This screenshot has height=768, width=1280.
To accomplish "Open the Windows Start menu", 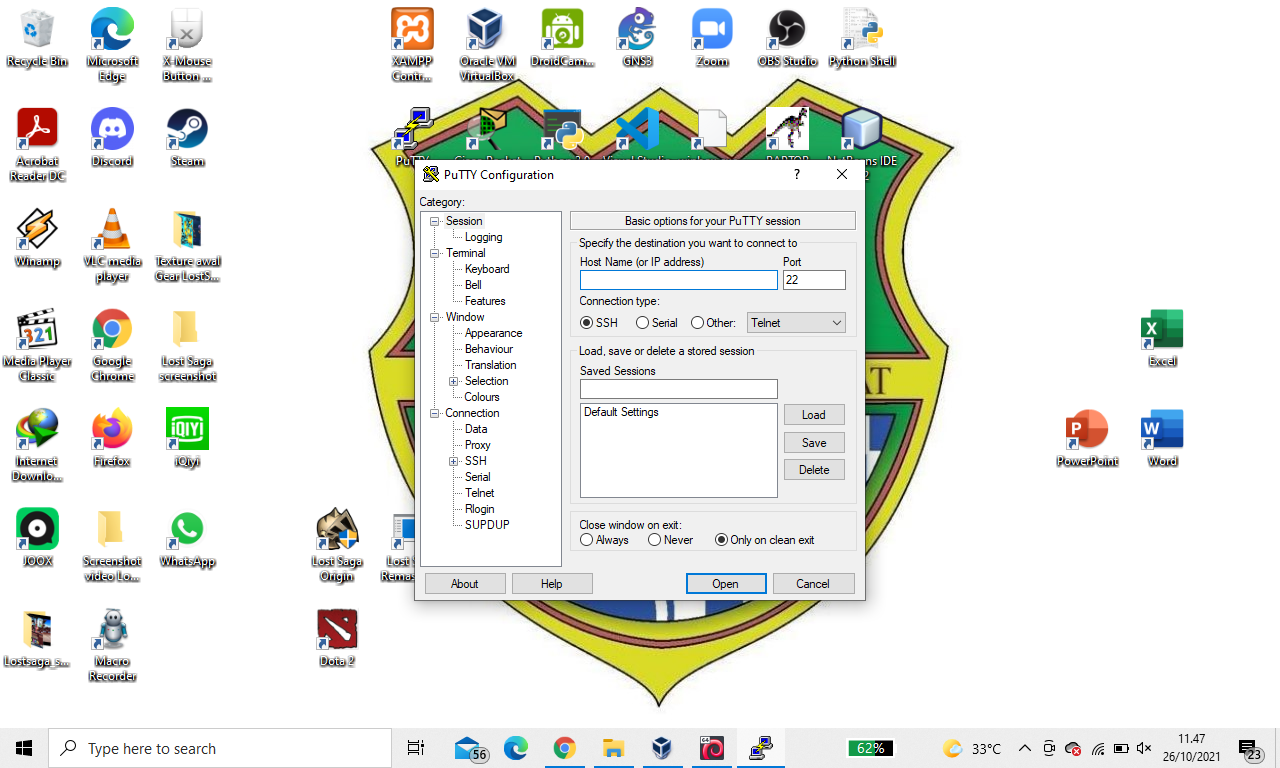I will [x=24, y=748].
